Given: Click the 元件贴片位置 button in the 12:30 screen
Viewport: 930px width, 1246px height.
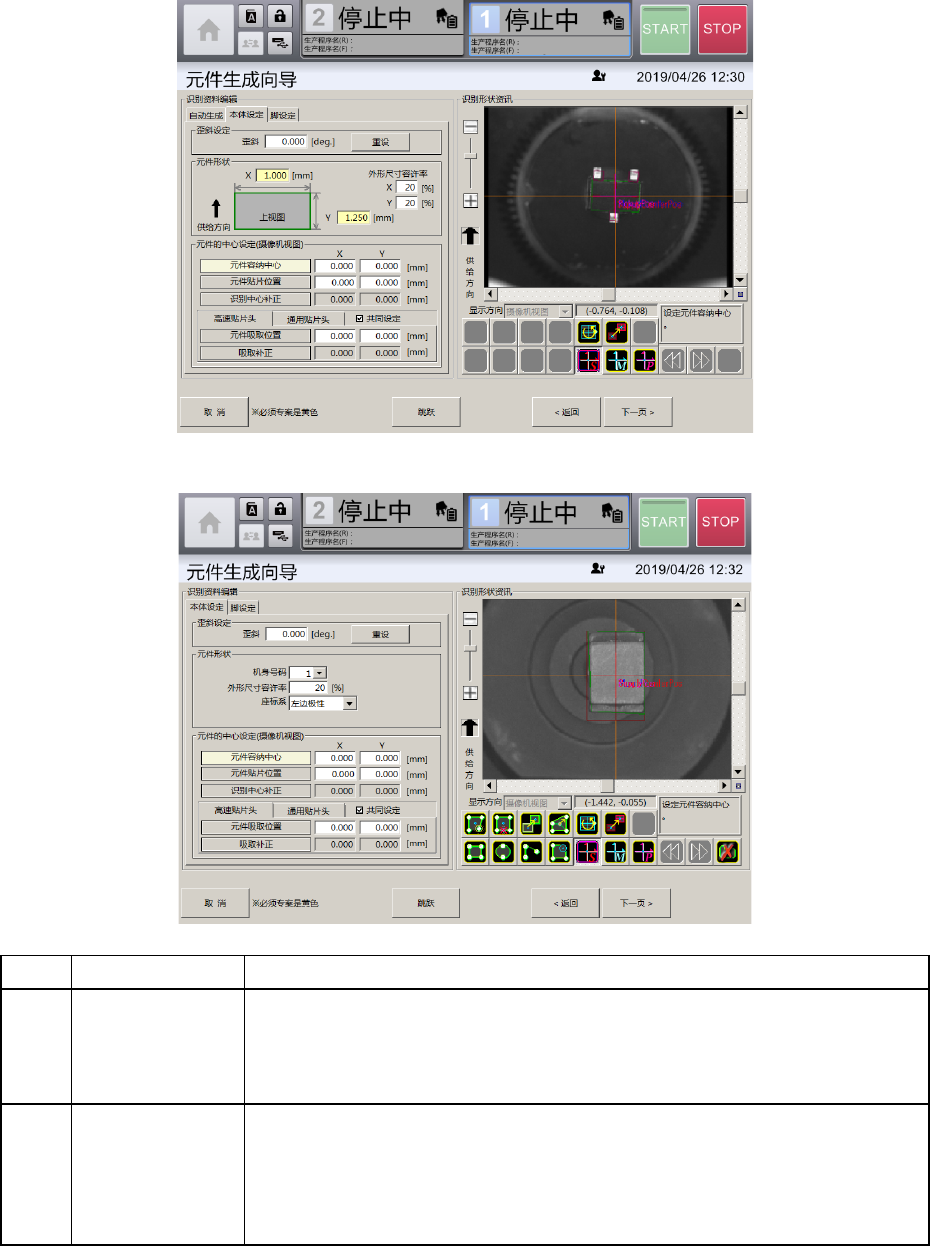Looking at the screenshot, I should (x=255, y=282).
